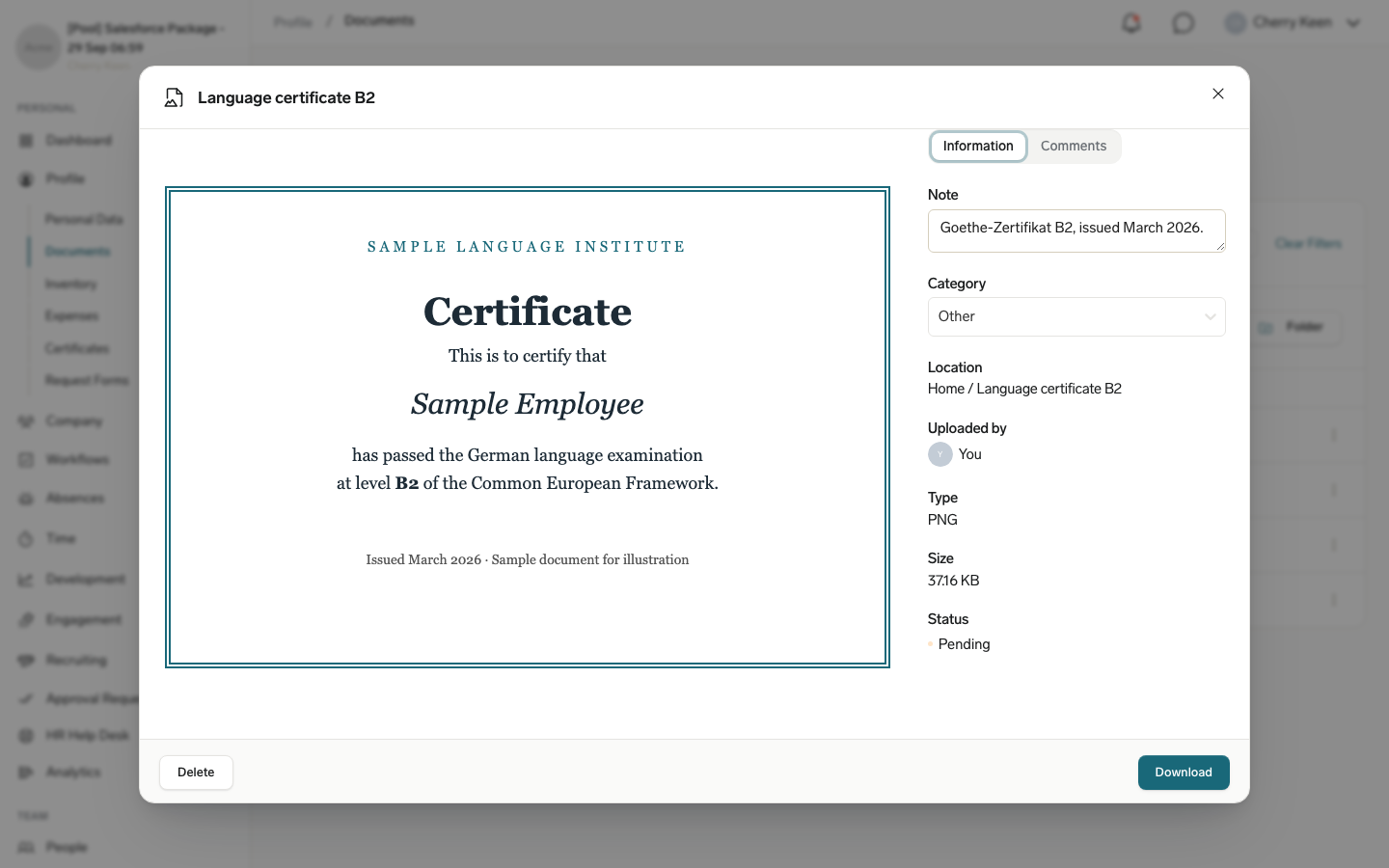1389x868 pixels.
Task: Open People in background sidebar
Action: [66, 848]
